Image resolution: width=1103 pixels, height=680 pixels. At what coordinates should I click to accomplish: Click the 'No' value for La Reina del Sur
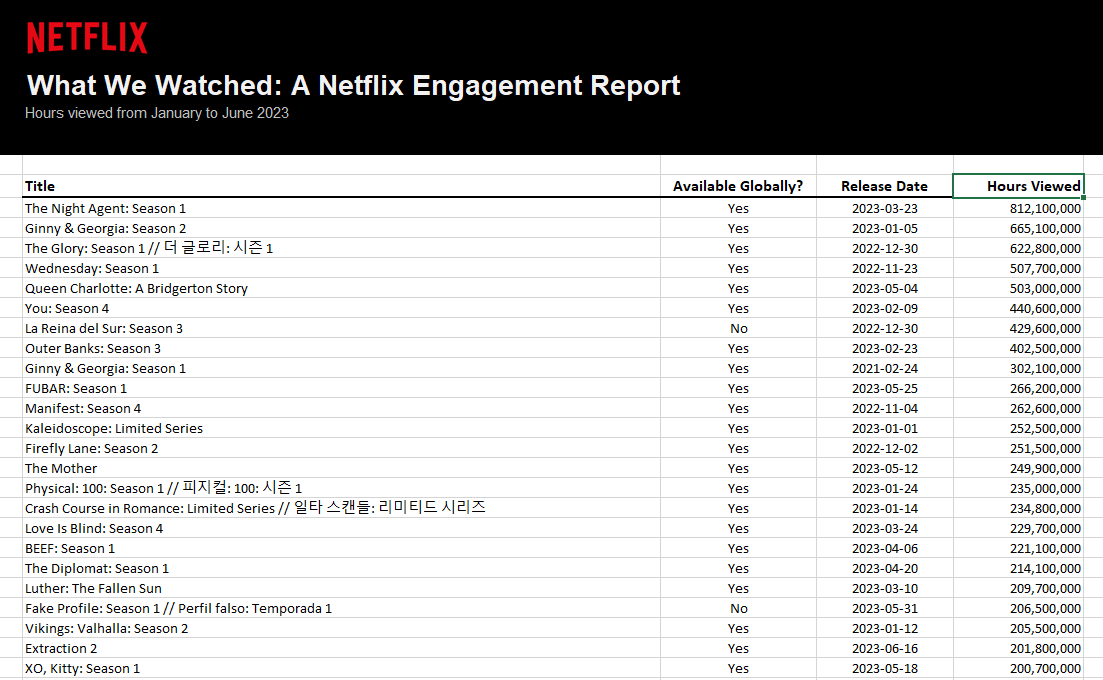739,328
